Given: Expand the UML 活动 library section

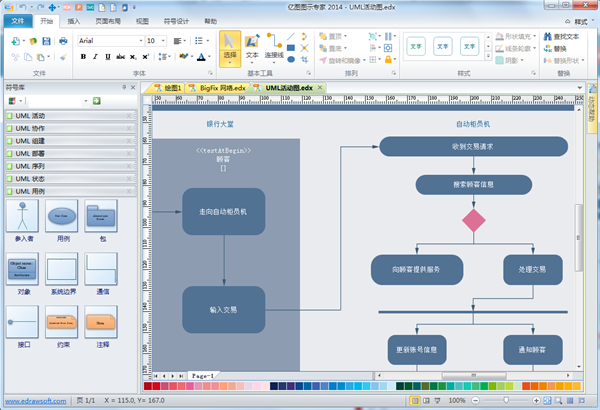Looking at the screenshot, I should [68, 116].
